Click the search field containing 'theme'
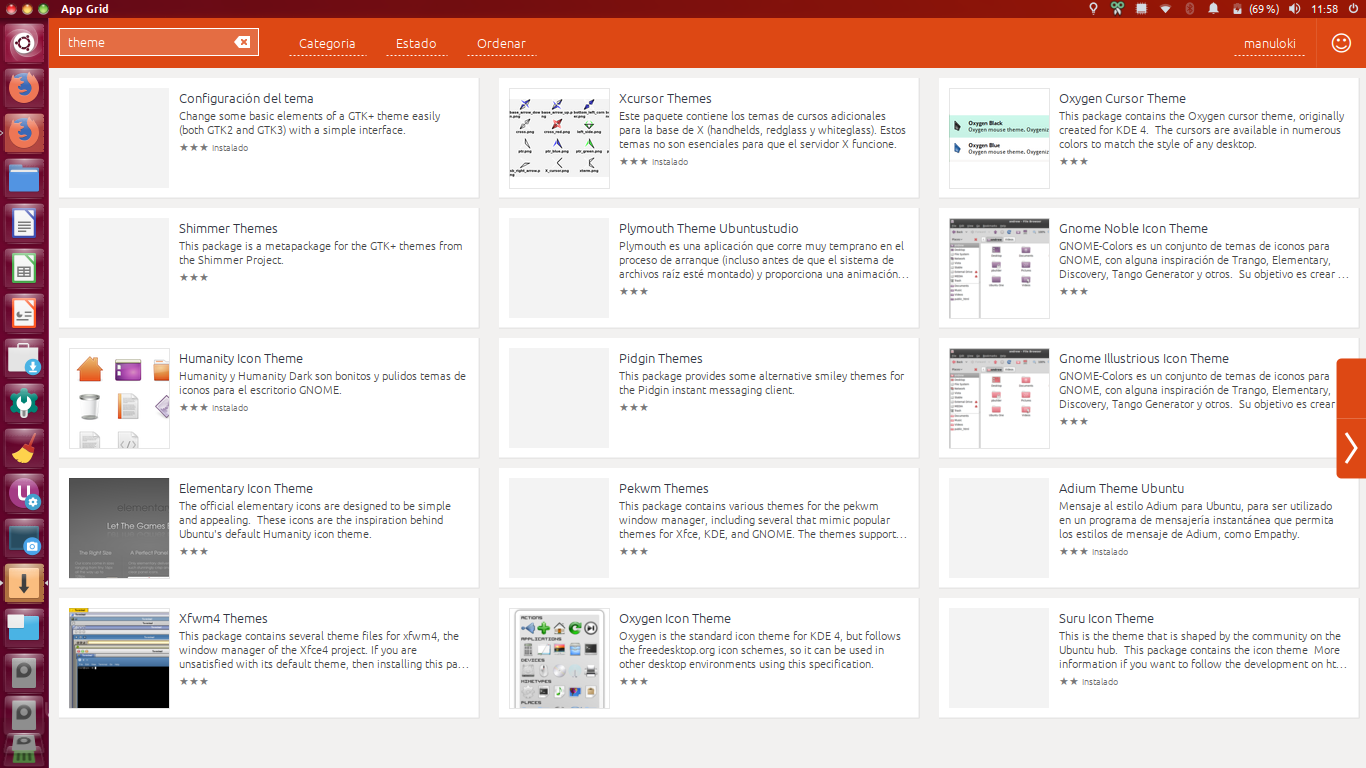1366x768 pixels. (x=145, y=42)
